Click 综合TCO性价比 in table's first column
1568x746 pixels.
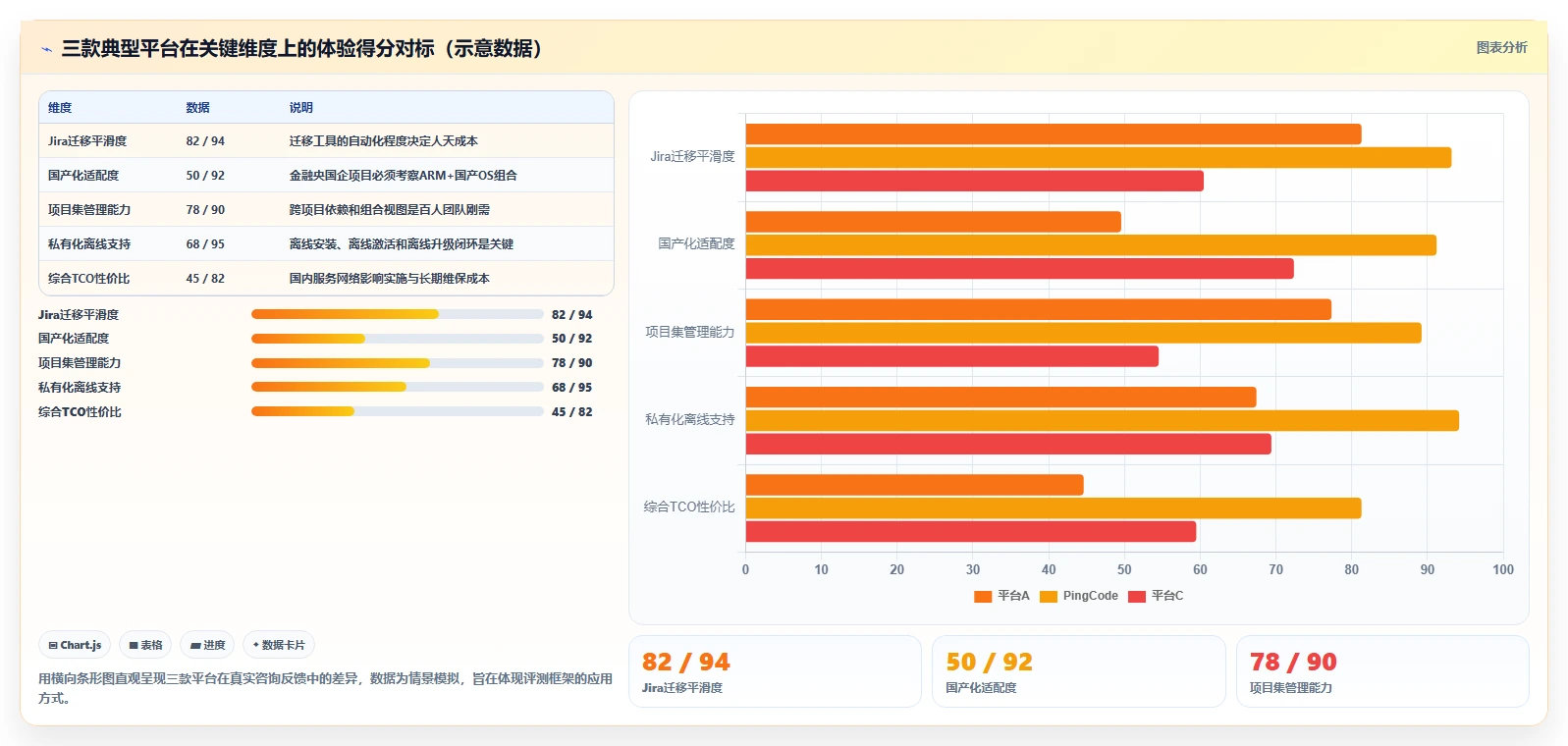(x=89, y=279)
